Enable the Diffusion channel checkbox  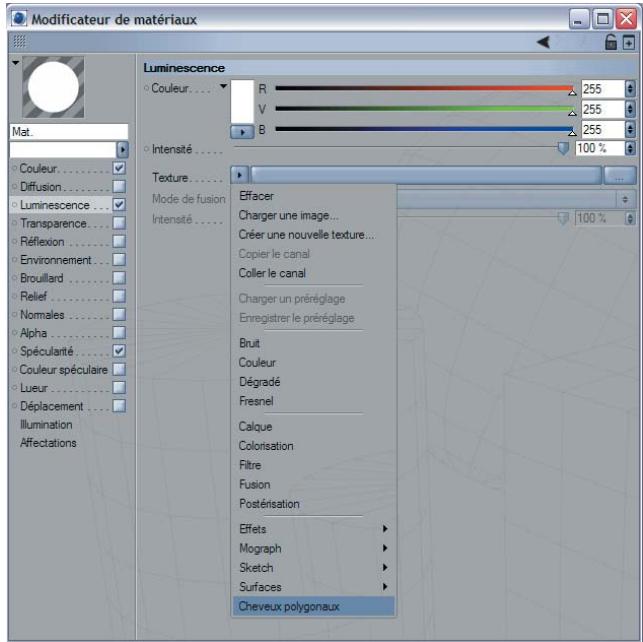(x=119, y=186)
